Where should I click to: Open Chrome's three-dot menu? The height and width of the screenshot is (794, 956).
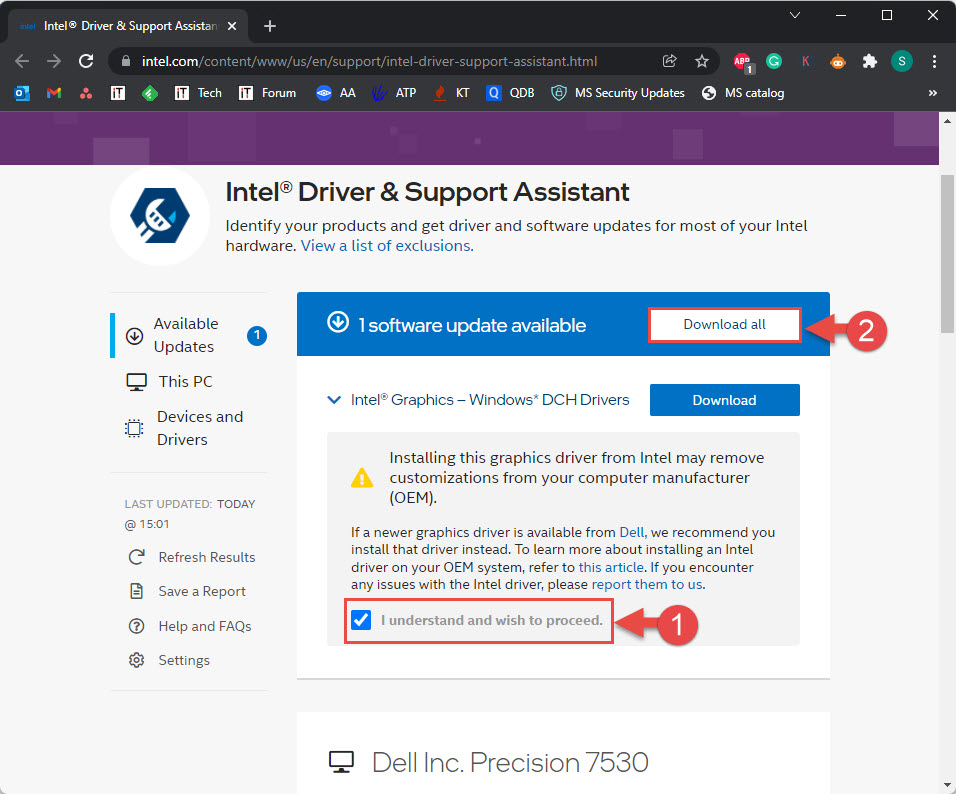pyautogui.click(x=933, y=61)
